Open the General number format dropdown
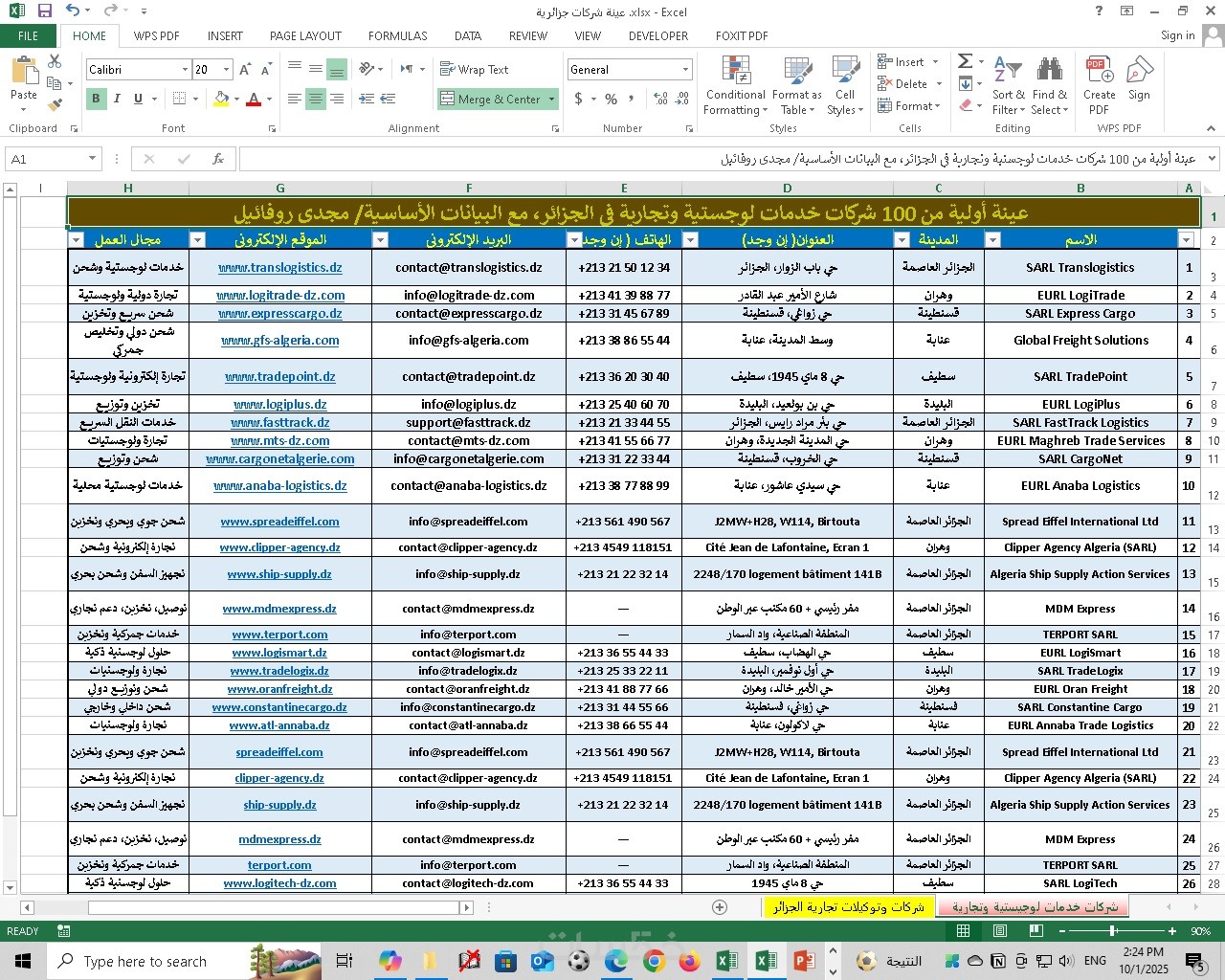The width and height of the screenshot is (1225, 980). click(x=685, y=70)
